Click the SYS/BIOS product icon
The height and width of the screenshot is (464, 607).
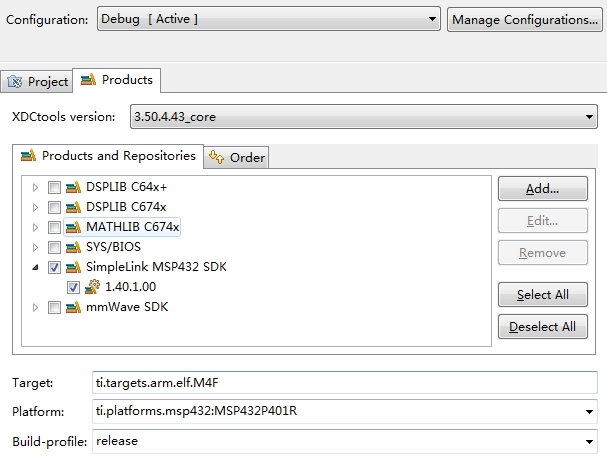point(73,247)
